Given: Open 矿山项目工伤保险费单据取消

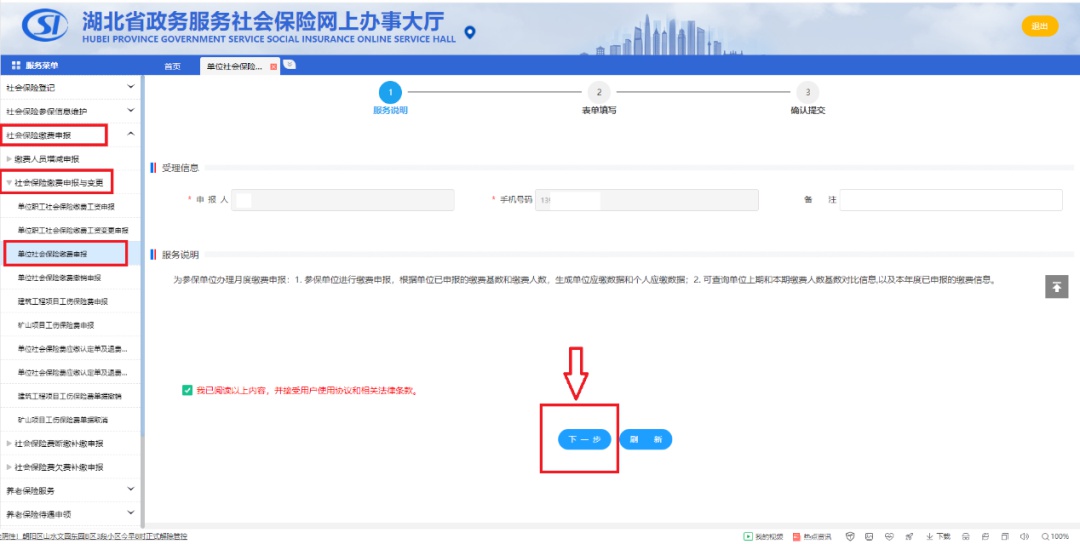Looking at the screenshot, I should click(63, 419).
